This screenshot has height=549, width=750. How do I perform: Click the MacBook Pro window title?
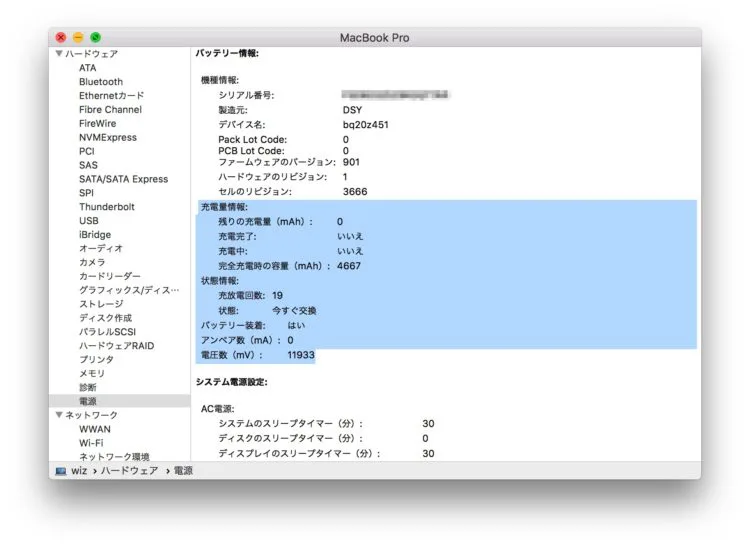pyautogui.click(x=375, y=38)
